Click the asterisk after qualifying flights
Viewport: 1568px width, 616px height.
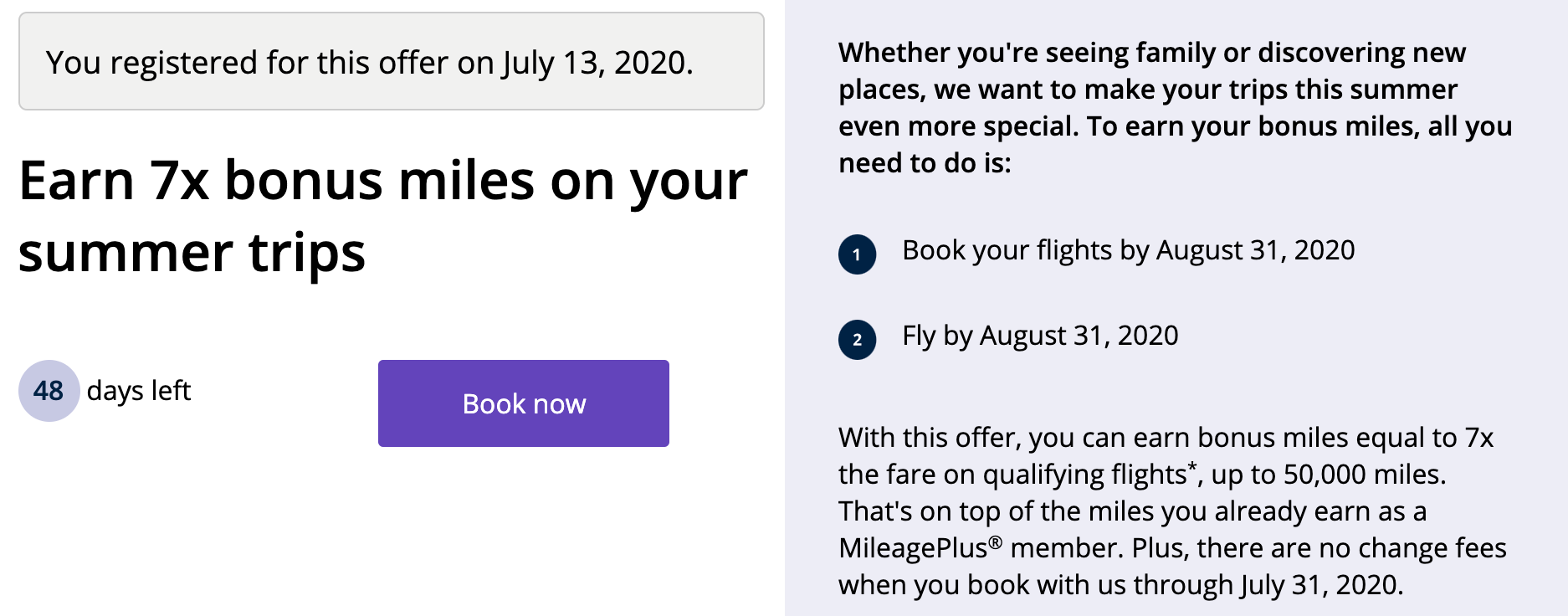click(1192, 466)
